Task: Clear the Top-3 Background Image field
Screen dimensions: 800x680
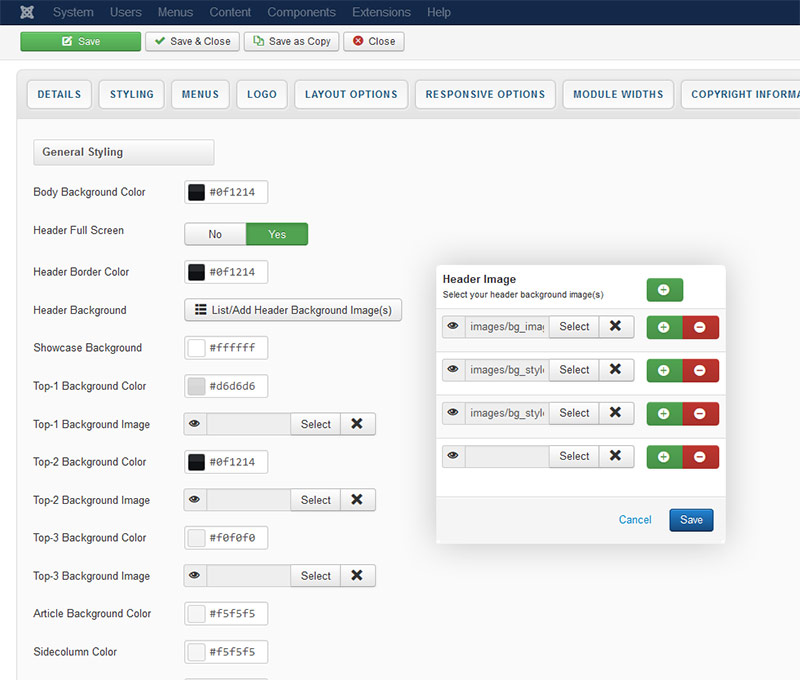Action: click(357, 576)
